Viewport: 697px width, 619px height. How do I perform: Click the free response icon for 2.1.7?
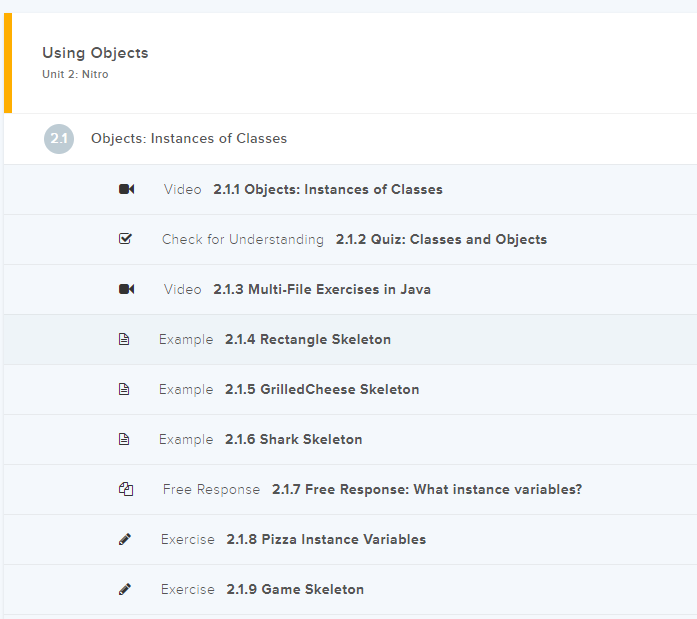coord(125,489)
